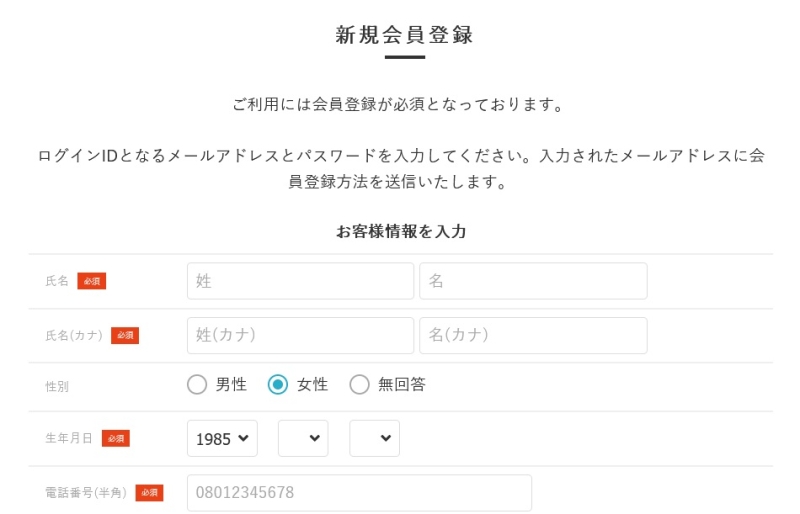Click into the 名 first name field
Screen dimensions: 800x514
point(533,281)
